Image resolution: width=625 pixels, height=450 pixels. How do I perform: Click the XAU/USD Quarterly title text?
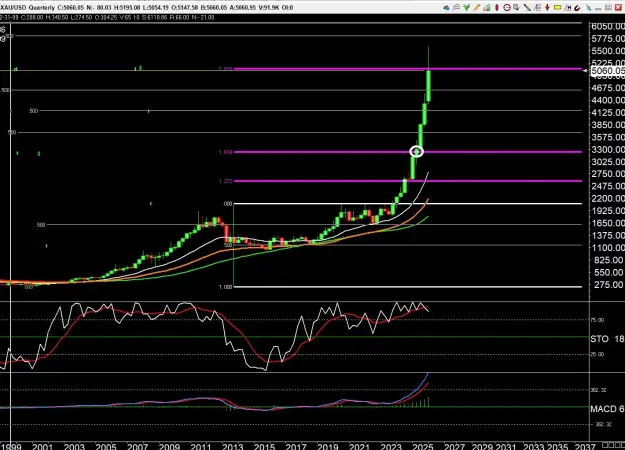(28, 8)
